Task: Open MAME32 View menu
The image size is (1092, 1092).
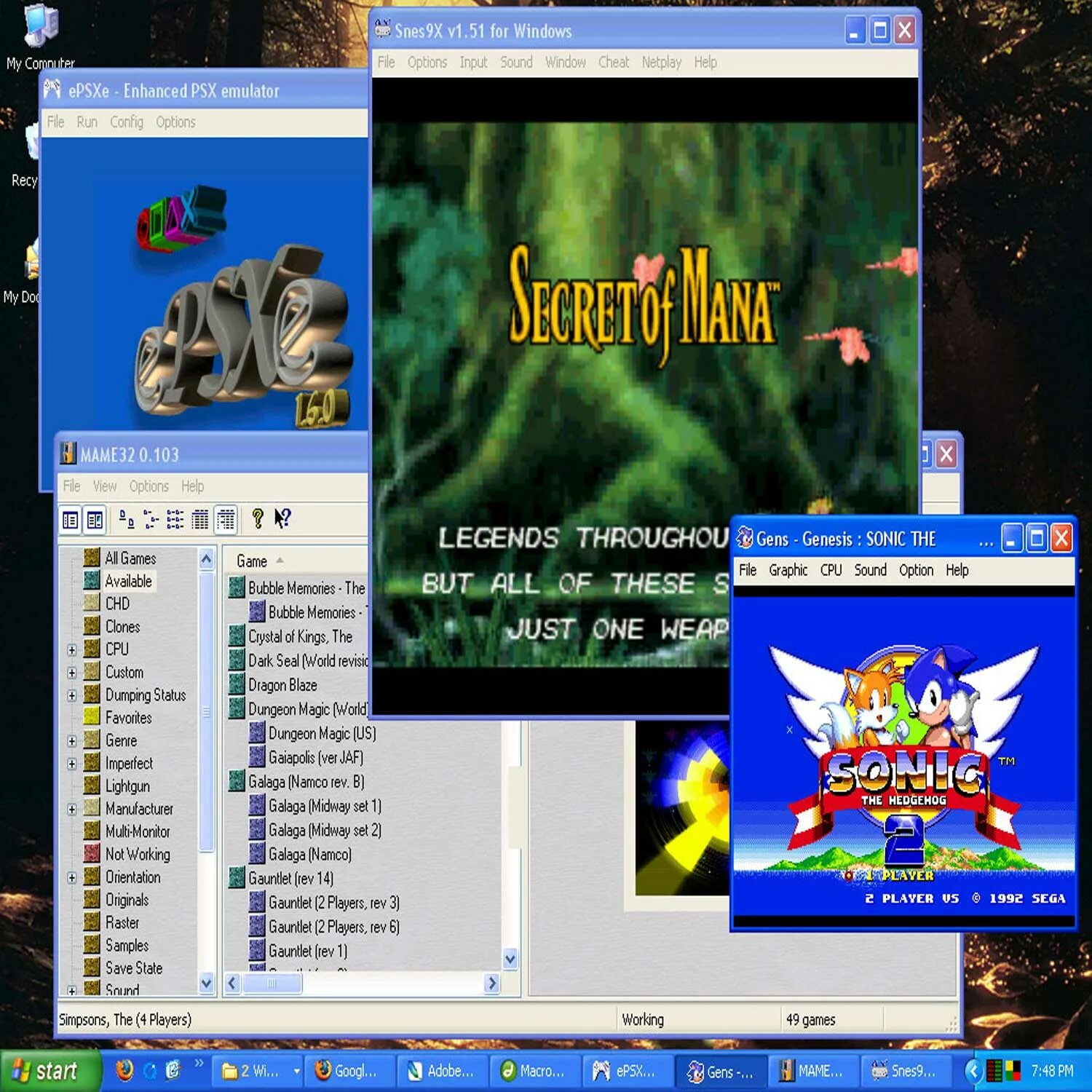Action: pos(104,486)
